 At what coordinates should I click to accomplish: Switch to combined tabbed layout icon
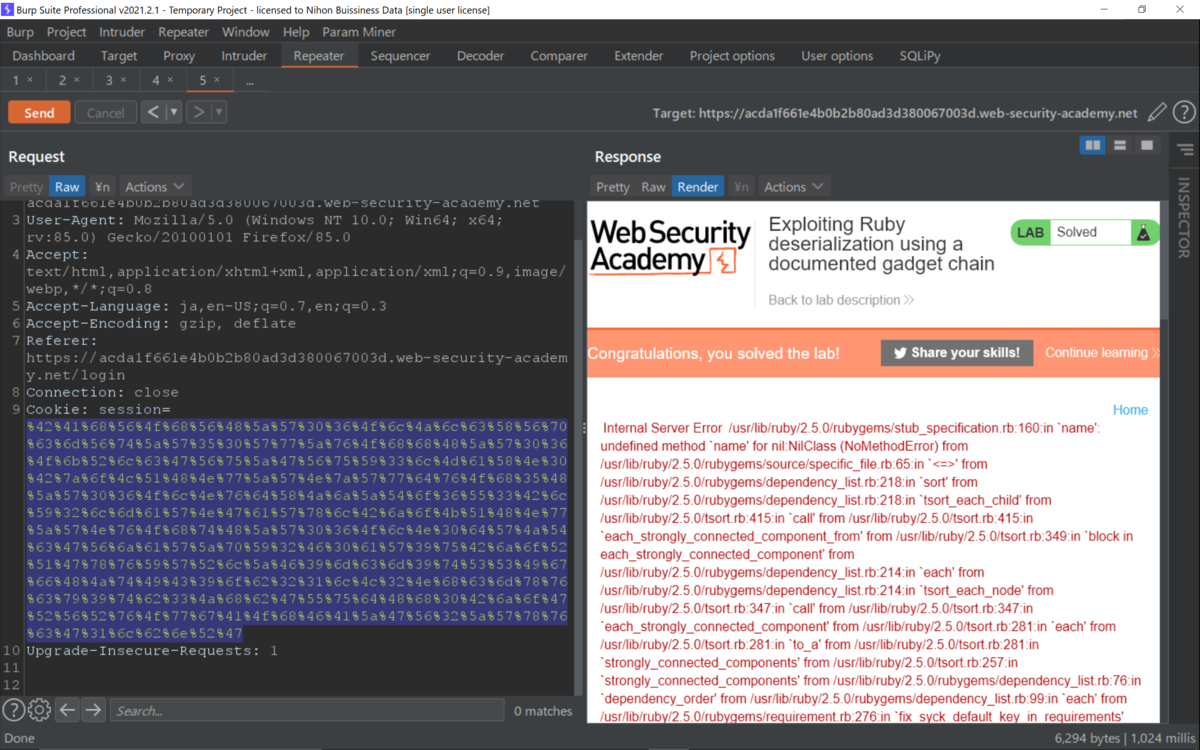pyautogui.click(x=1147, y=146)
